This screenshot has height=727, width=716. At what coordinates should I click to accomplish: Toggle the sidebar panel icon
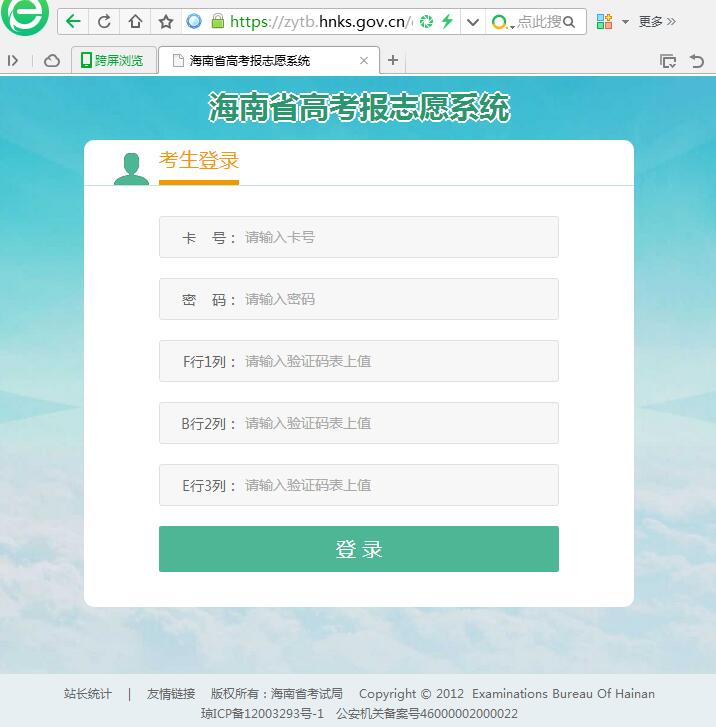click(x=13, y=61)
